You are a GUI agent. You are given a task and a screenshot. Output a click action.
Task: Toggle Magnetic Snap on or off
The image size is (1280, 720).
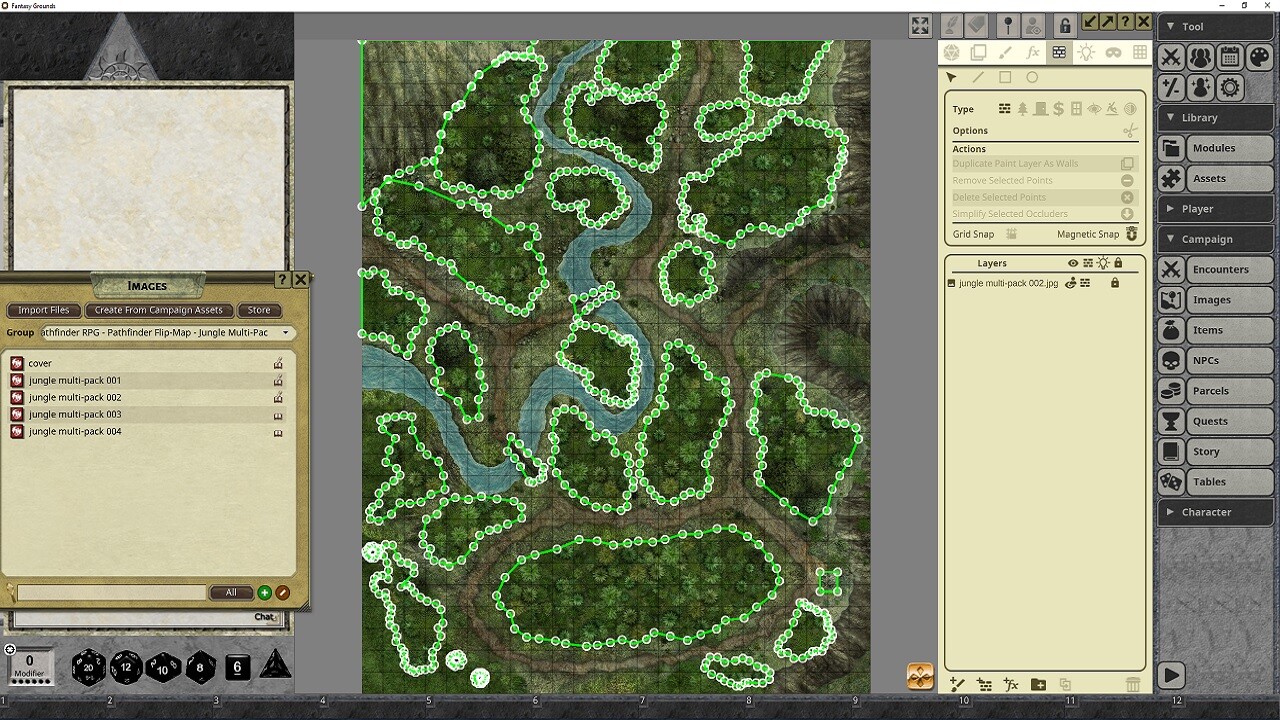[1131, 234]
